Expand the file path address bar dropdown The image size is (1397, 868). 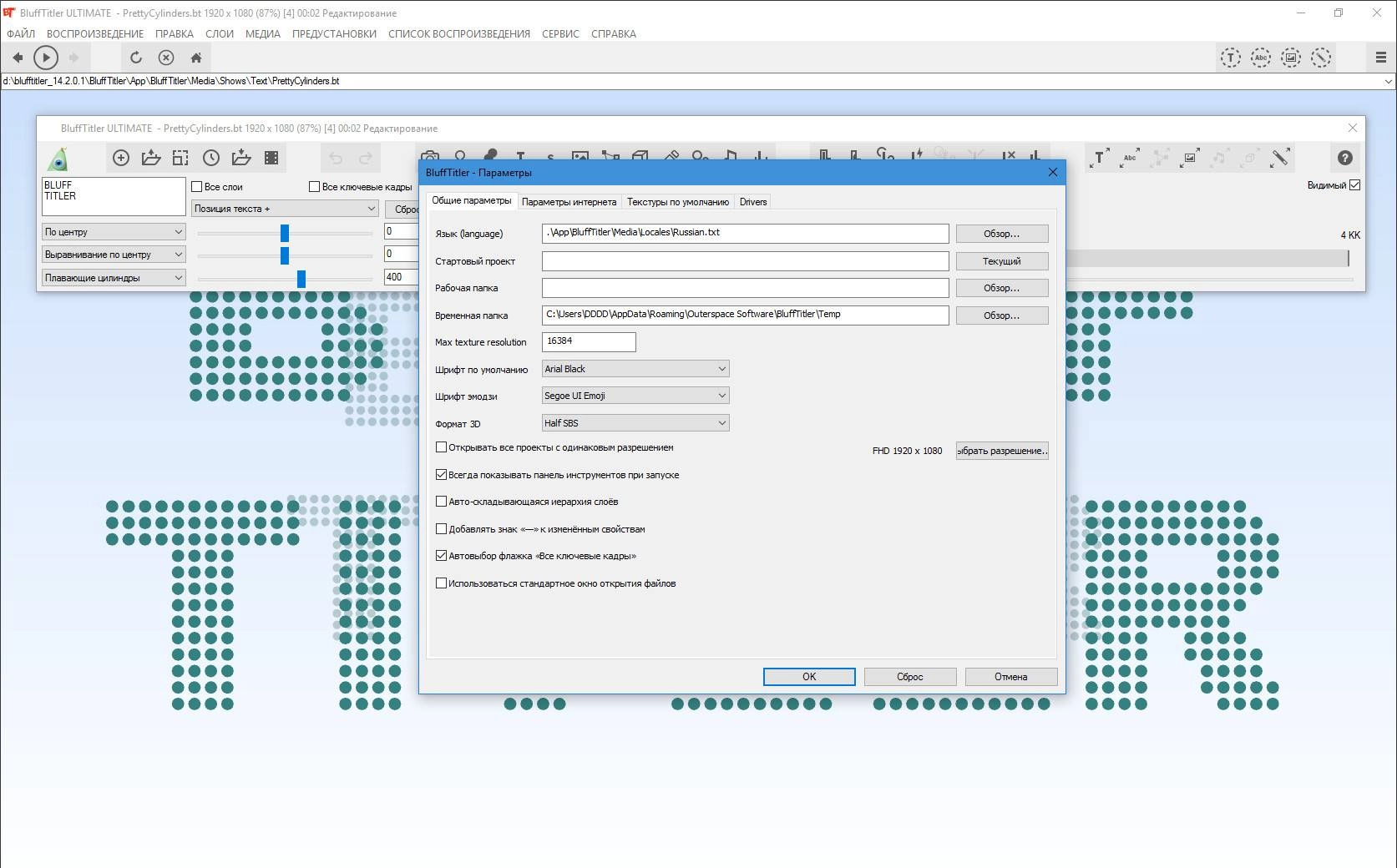(x=1388, y=81)
